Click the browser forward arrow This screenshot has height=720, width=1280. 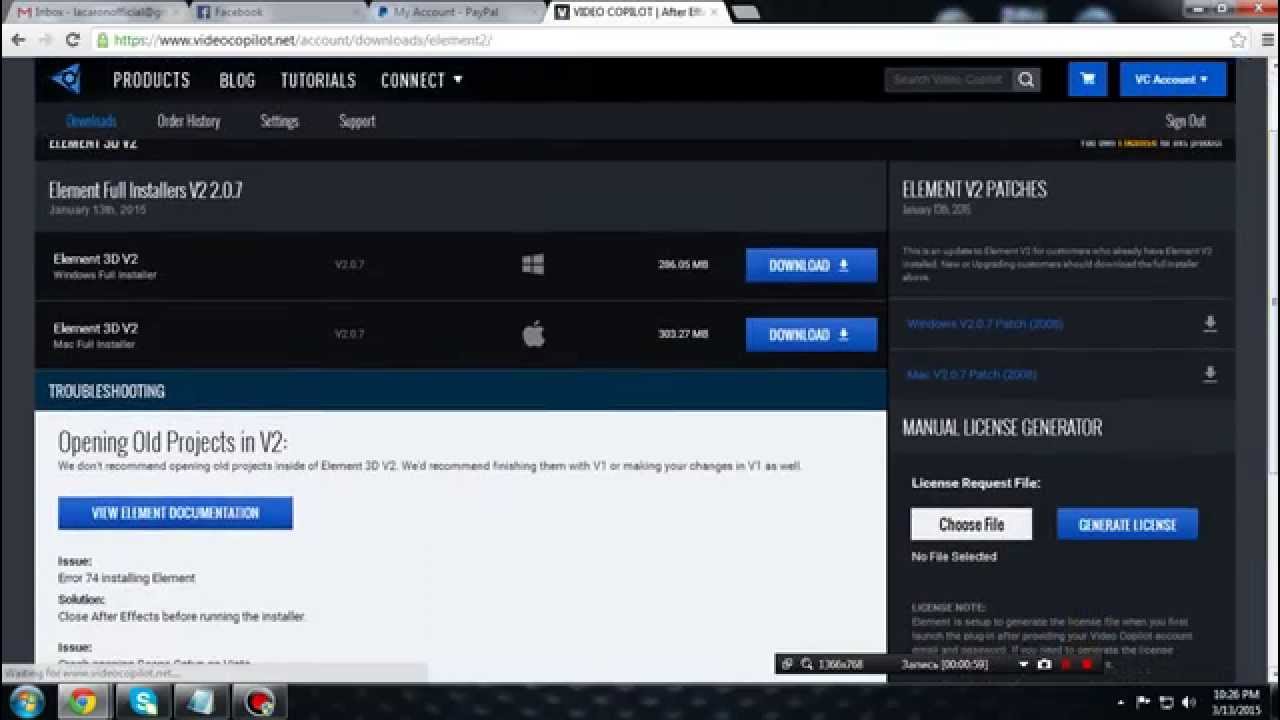coord(45,40)
